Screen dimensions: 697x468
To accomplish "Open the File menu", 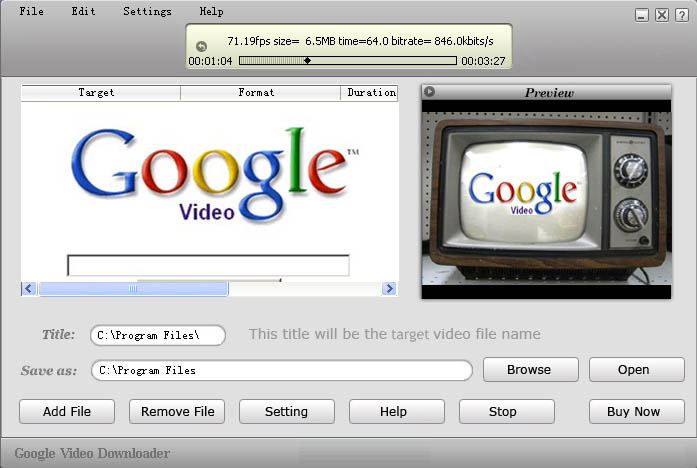I will pyautogui.click(x=31, y=12).
